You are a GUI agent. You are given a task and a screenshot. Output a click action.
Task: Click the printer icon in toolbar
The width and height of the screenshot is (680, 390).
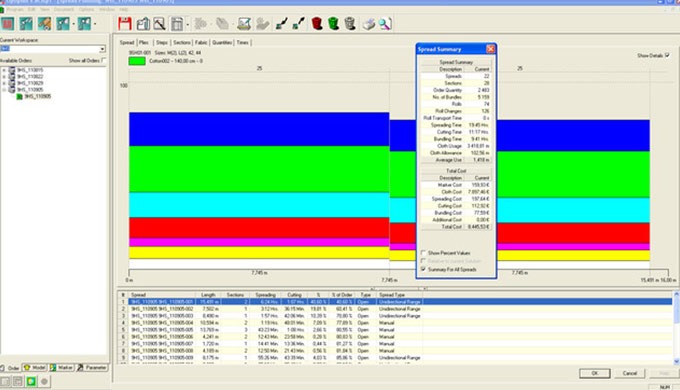(x=369, y=23)
